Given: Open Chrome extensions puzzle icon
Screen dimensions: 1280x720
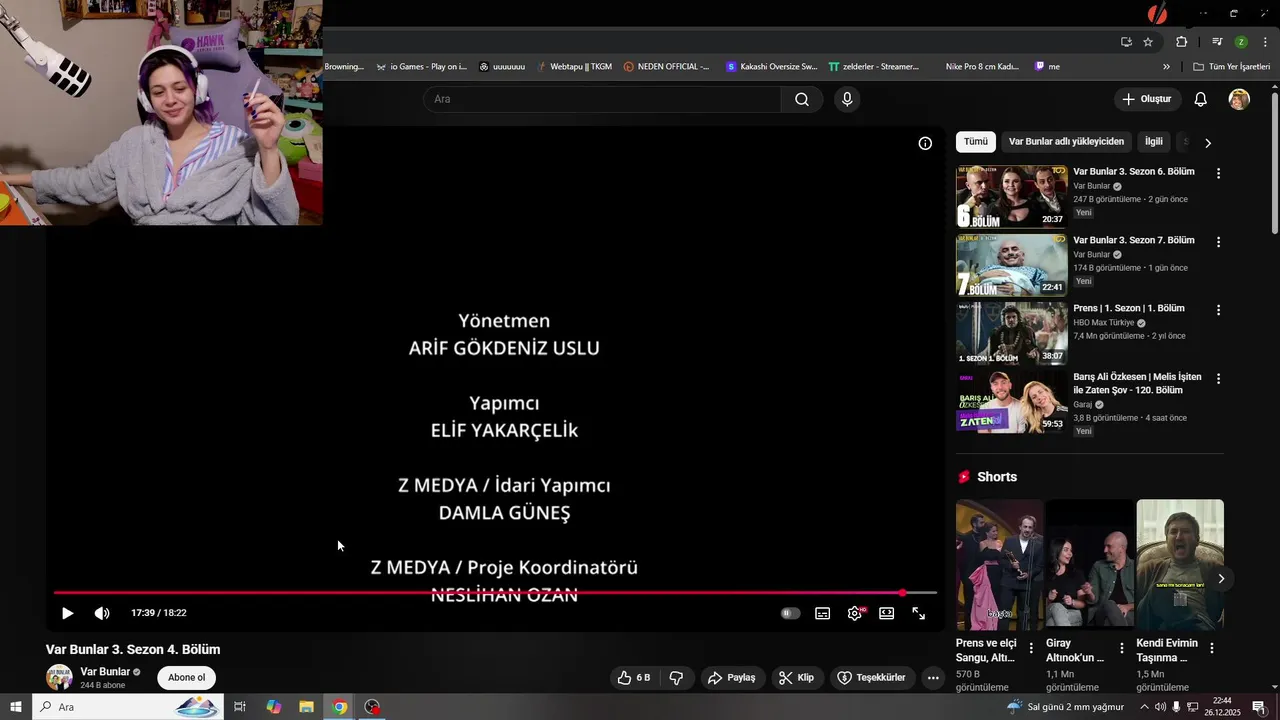Looking at the screenshot, I should pos(1181,42).
